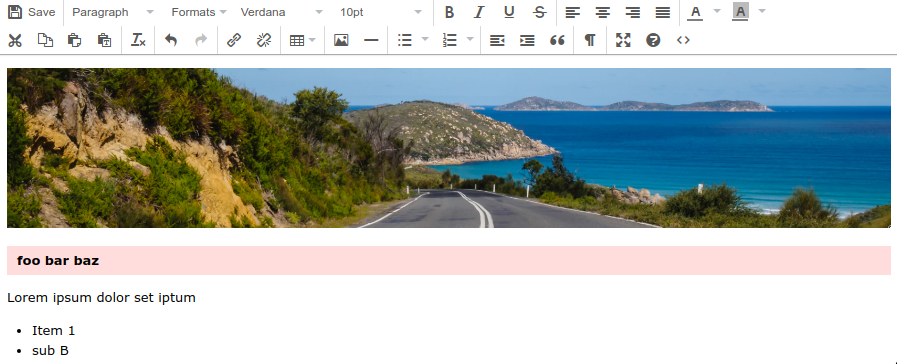Click the Insert image icon
This screenshot has width=897, height=364.
(x=341, y=40)
